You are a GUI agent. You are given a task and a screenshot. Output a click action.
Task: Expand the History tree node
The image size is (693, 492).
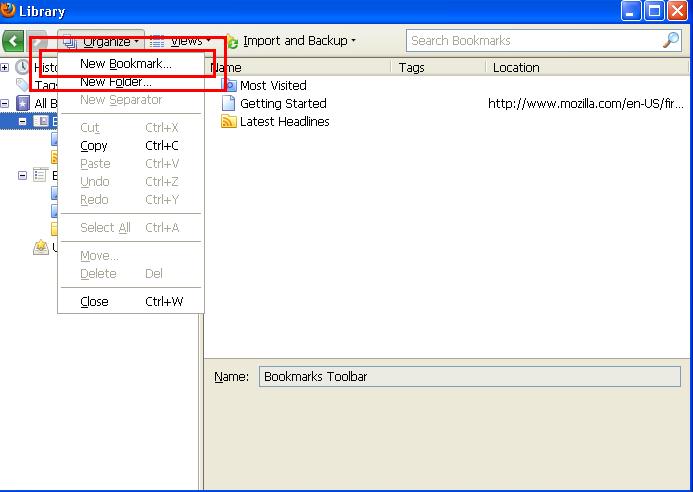(5, 67)
